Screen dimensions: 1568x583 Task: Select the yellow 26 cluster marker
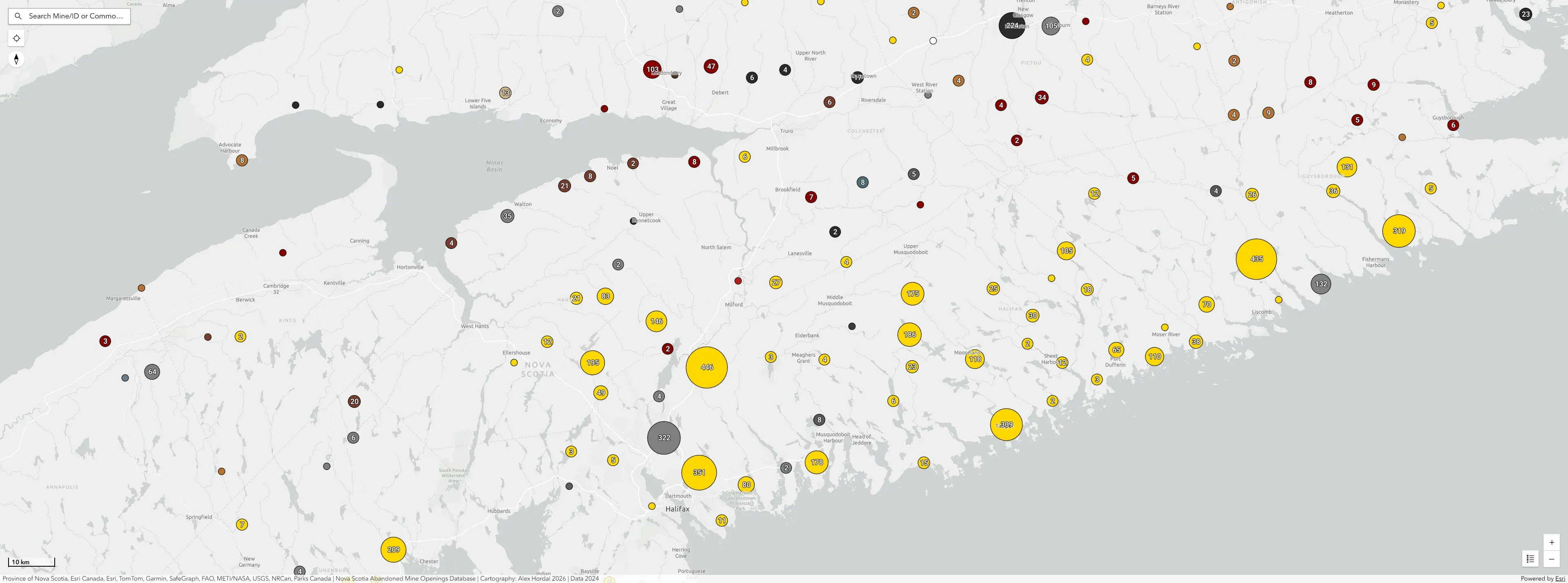tap(1252, 194)
